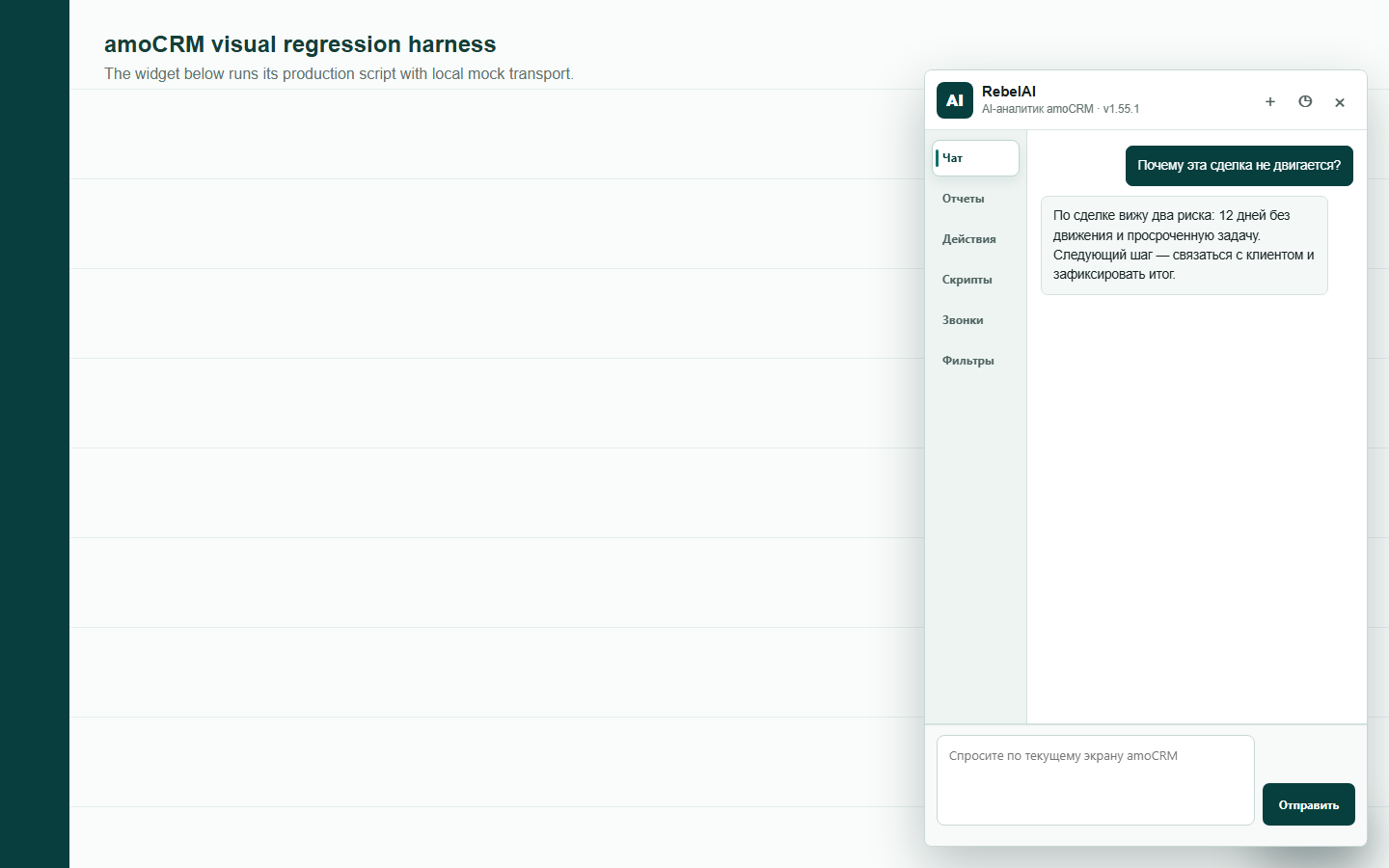Click the 'production script with local mock transport' description
The image size is (1389, 868).
339,74
